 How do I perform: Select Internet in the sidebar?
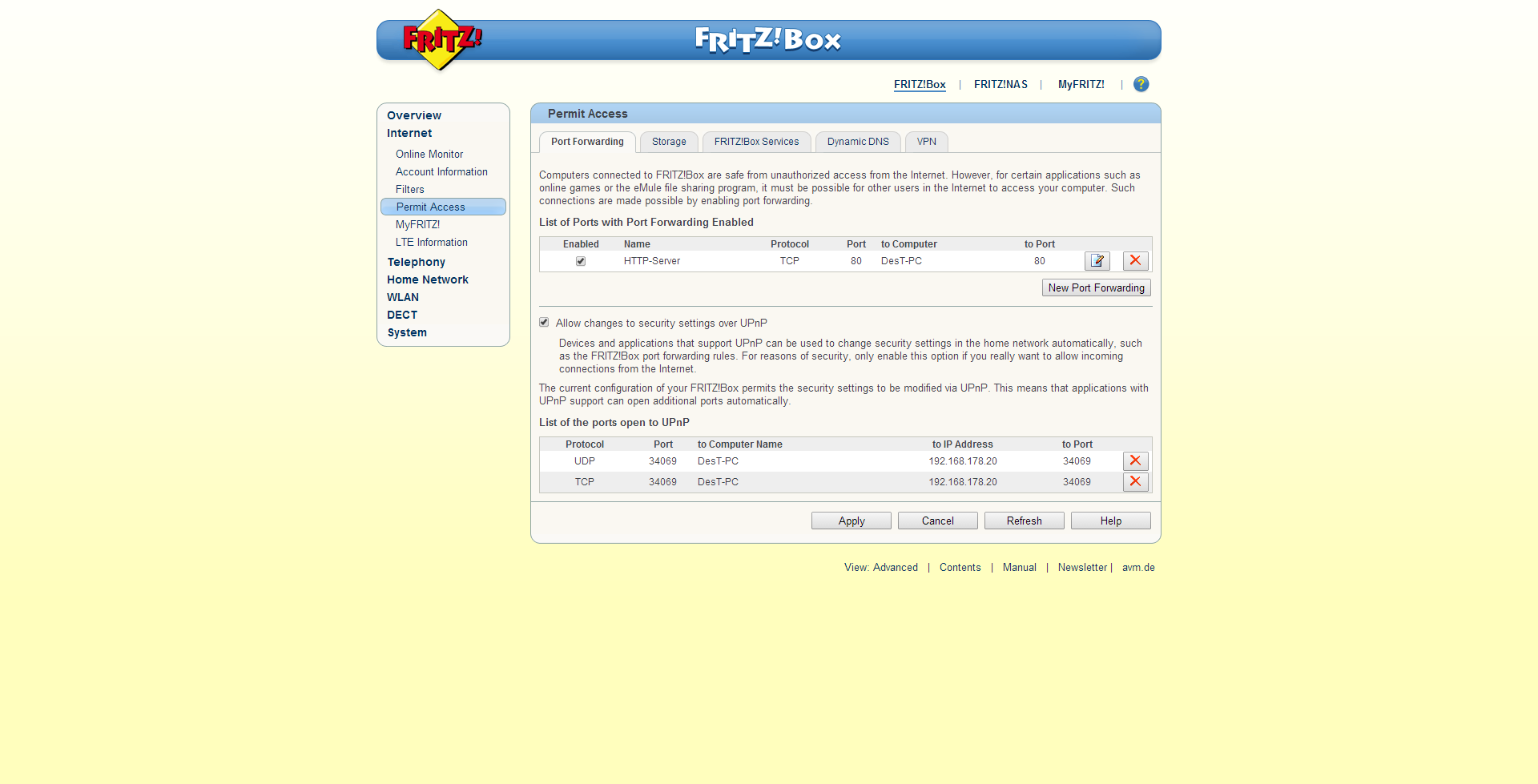409,133
